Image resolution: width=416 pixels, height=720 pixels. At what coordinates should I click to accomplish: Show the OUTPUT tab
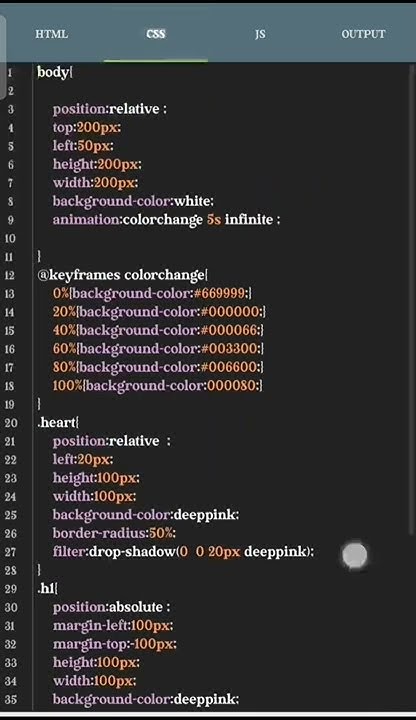coord(363,34)
